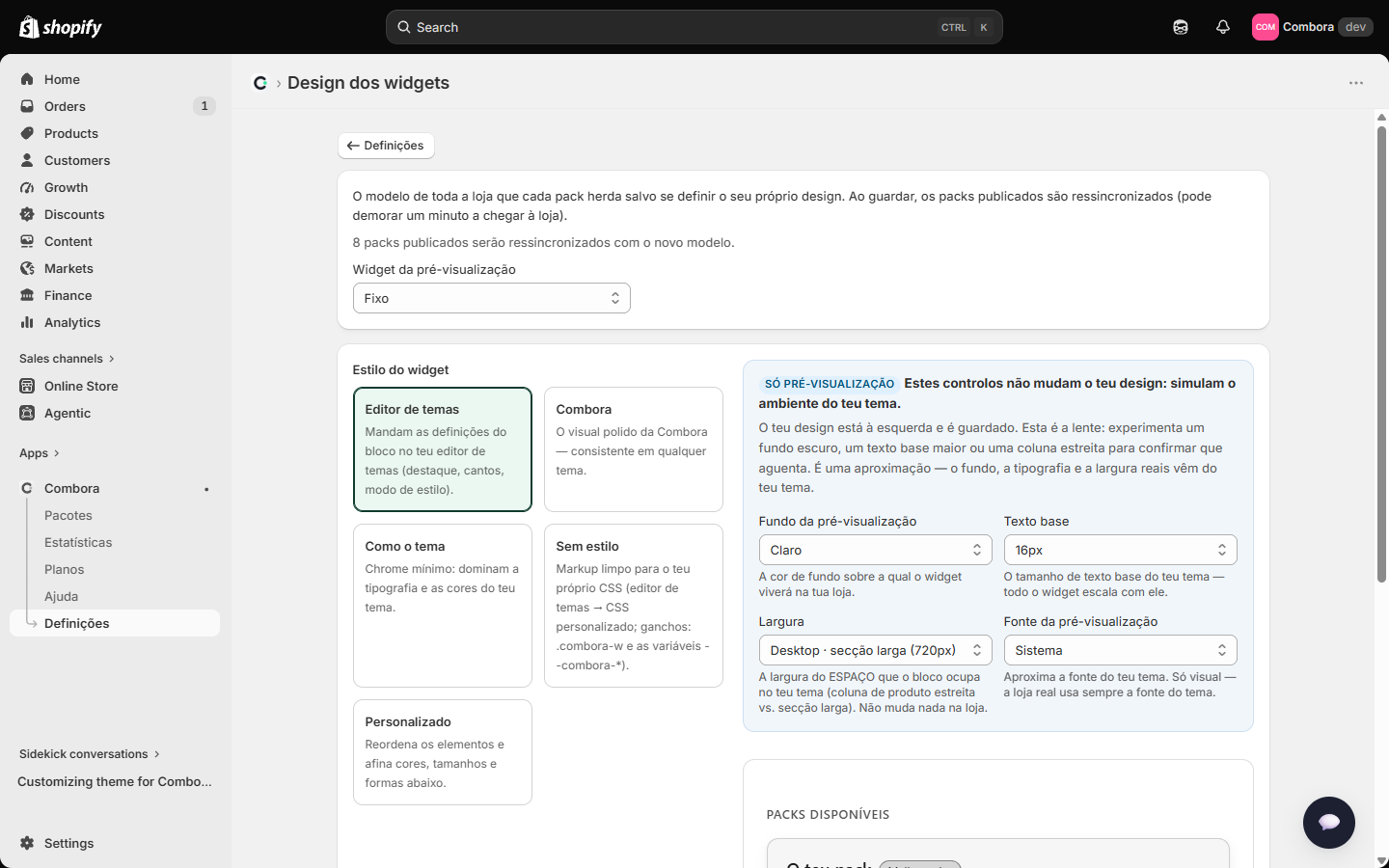Expand the Apps section in sidebar

point(40,453)
